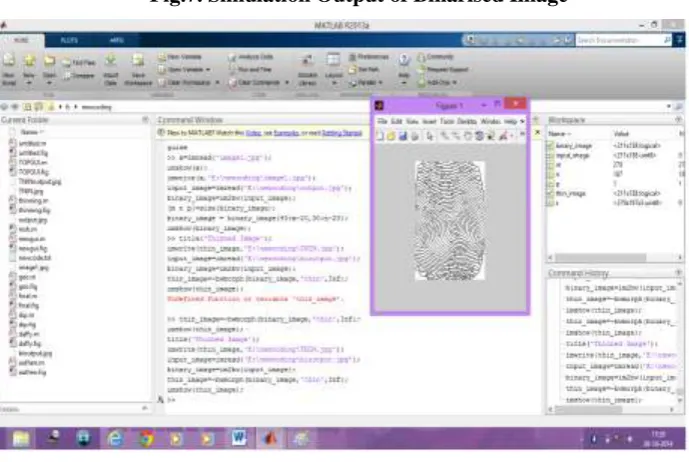Select the Pan hand tool in Figure 1
689x462 pixels.
pyautogui.click(x=468, y=136)
